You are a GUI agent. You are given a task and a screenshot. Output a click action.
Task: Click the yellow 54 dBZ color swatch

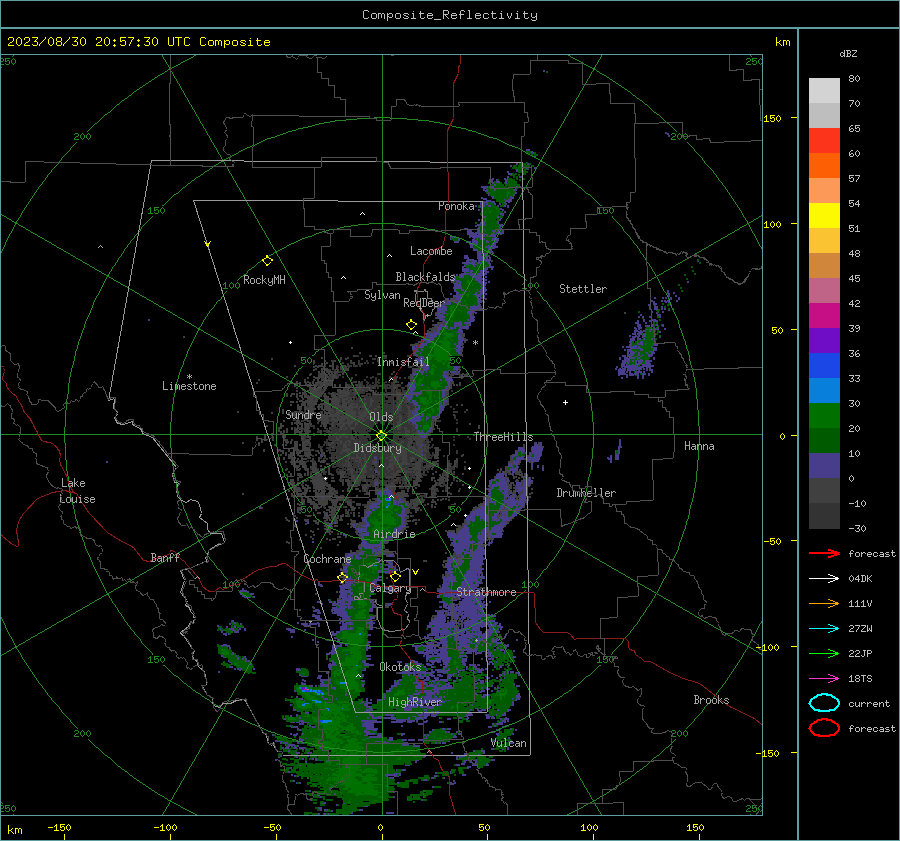(824, 216)
